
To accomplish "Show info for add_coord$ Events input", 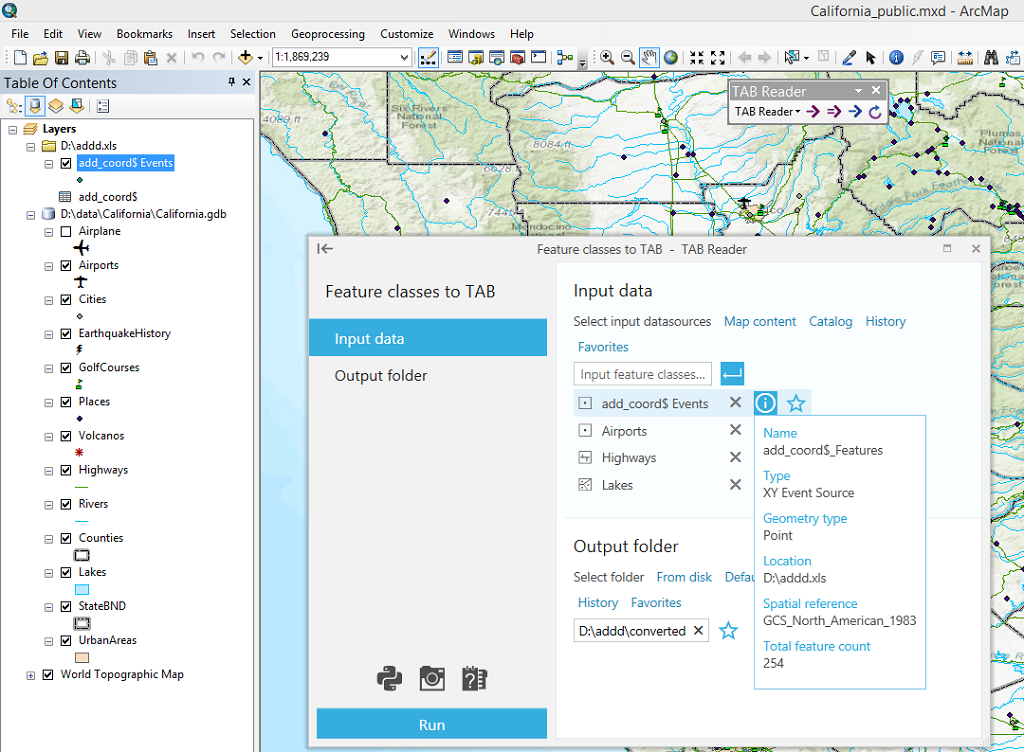I will pos(765,403).
